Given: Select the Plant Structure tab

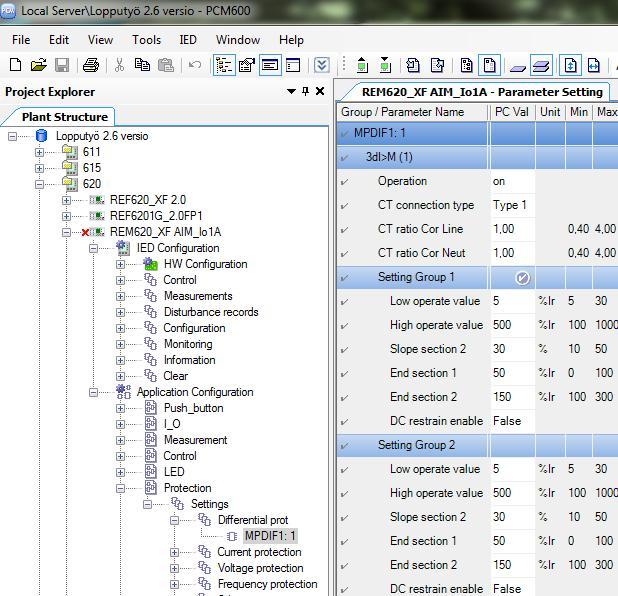Looking at the screenshot, I should [65, 117].
